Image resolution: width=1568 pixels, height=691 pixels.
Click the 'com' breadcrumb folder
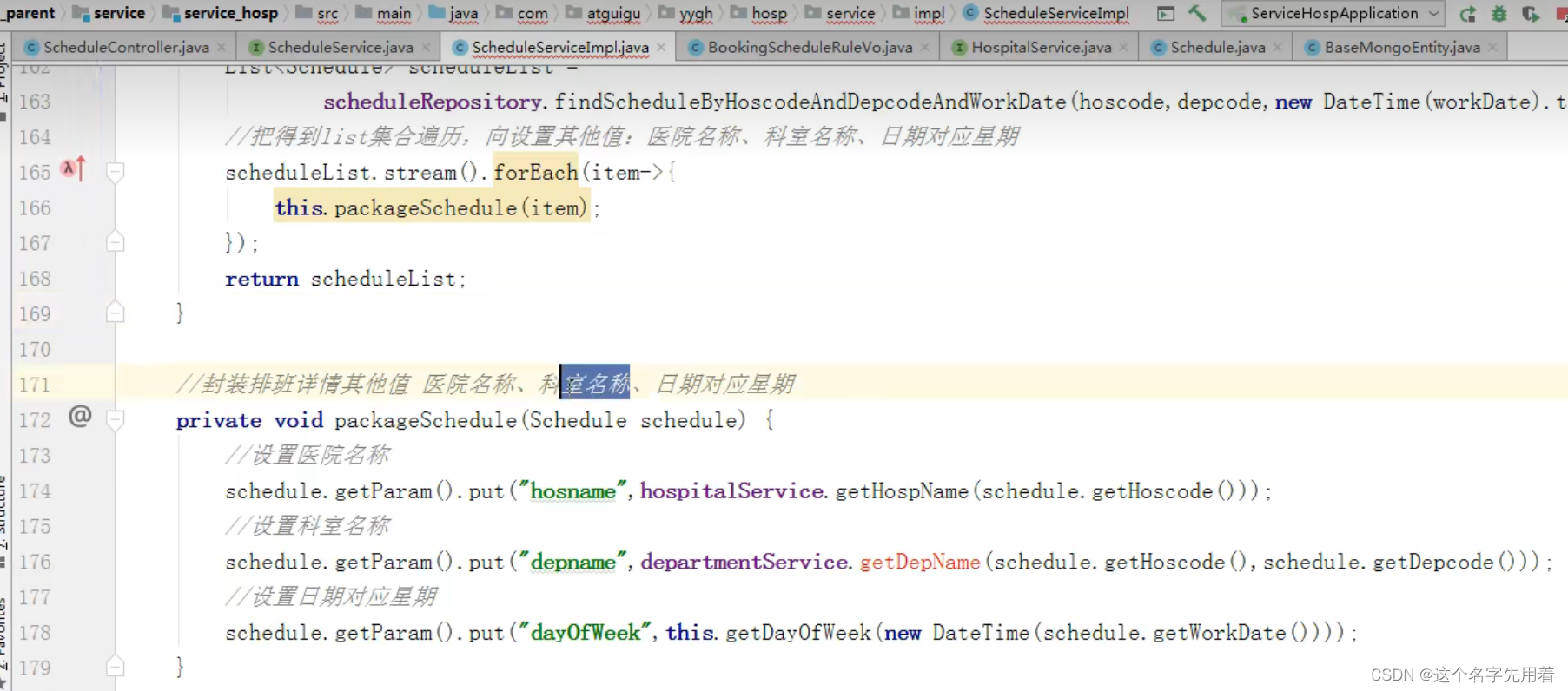point(523,13)
